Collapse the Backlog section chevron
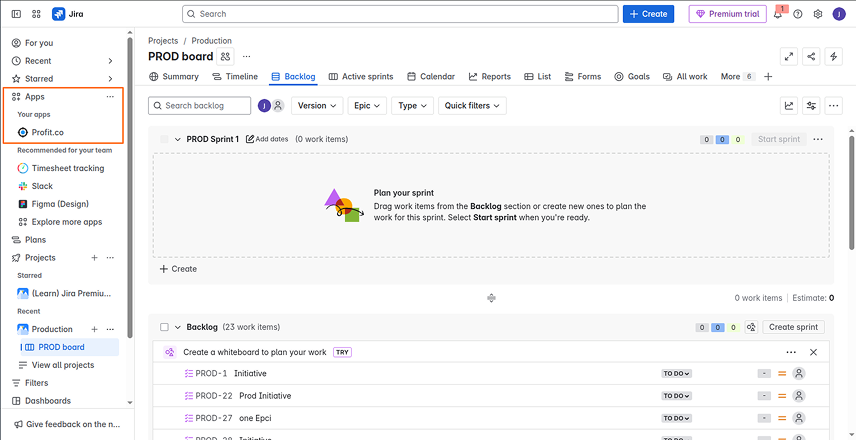Image resolution: width=856 pixels, height=440 pixels. pyautogui.click(x=177, y=327)
